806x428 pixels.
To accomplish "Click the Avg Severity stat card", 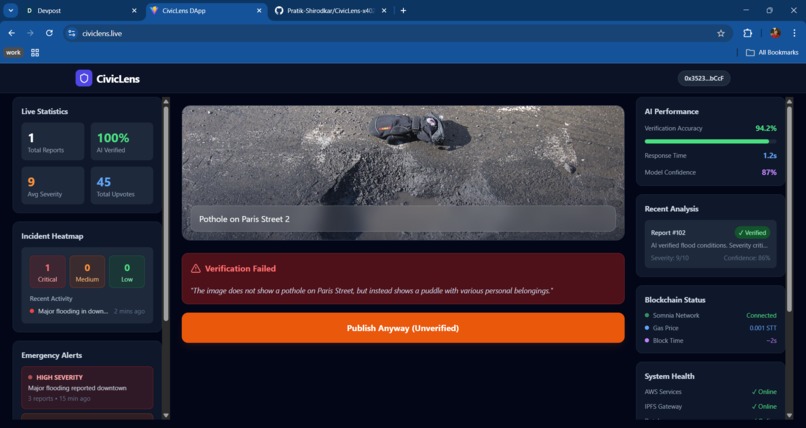I will coord(53,185).
